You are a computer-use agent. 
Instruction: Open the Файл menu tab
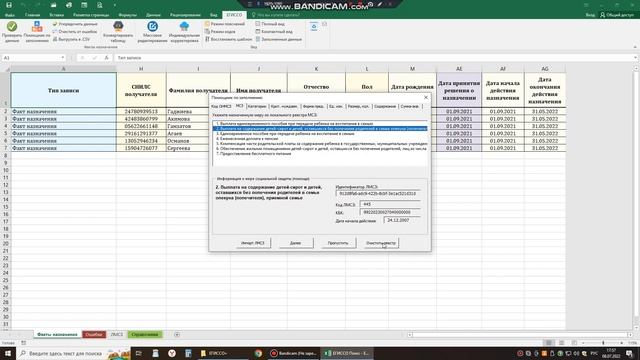coord(9,15)
